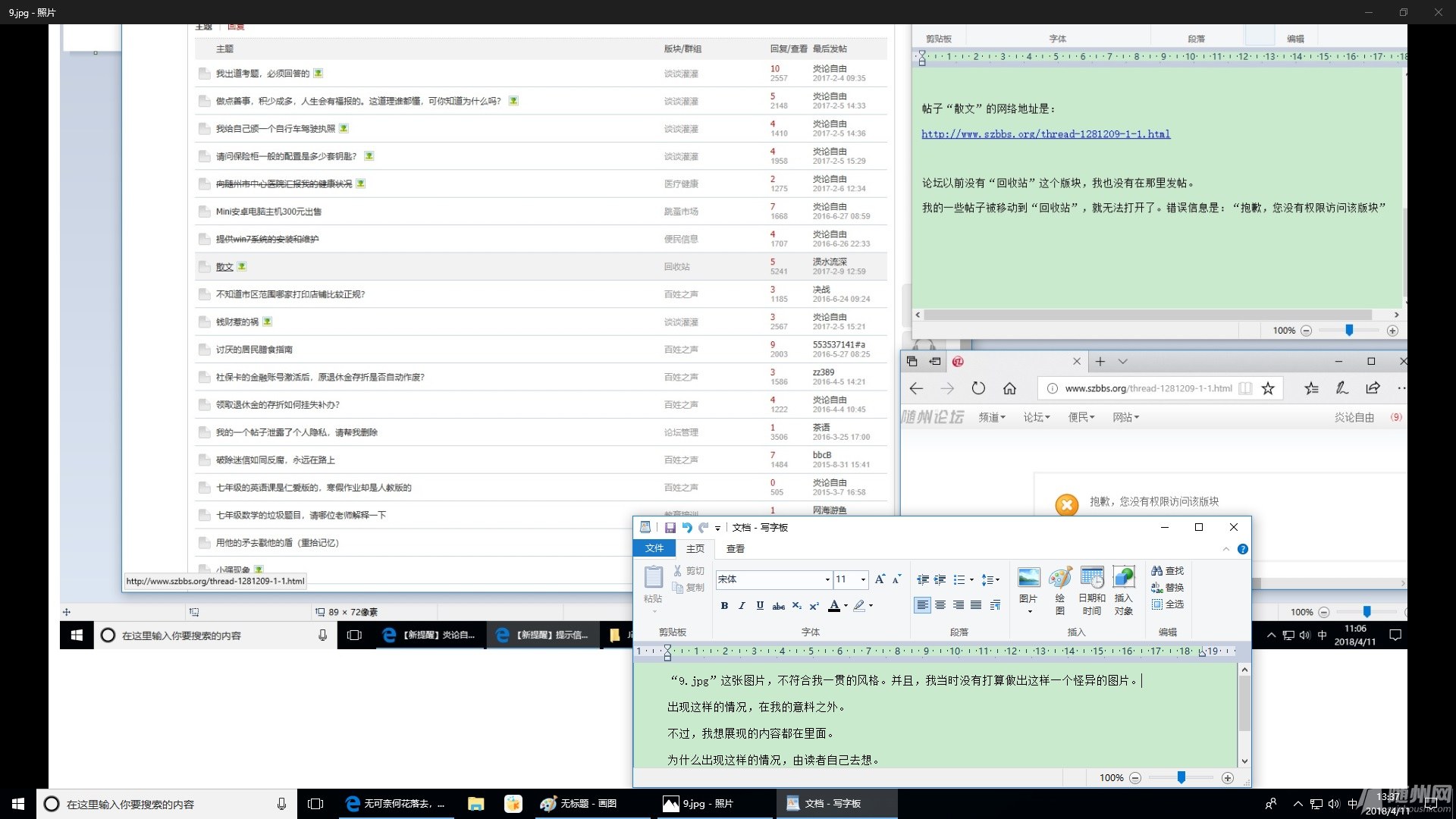The image size is (1456, 819).
Task: Click refresh in the pictured Edge browser
Action: click(978, 388)
